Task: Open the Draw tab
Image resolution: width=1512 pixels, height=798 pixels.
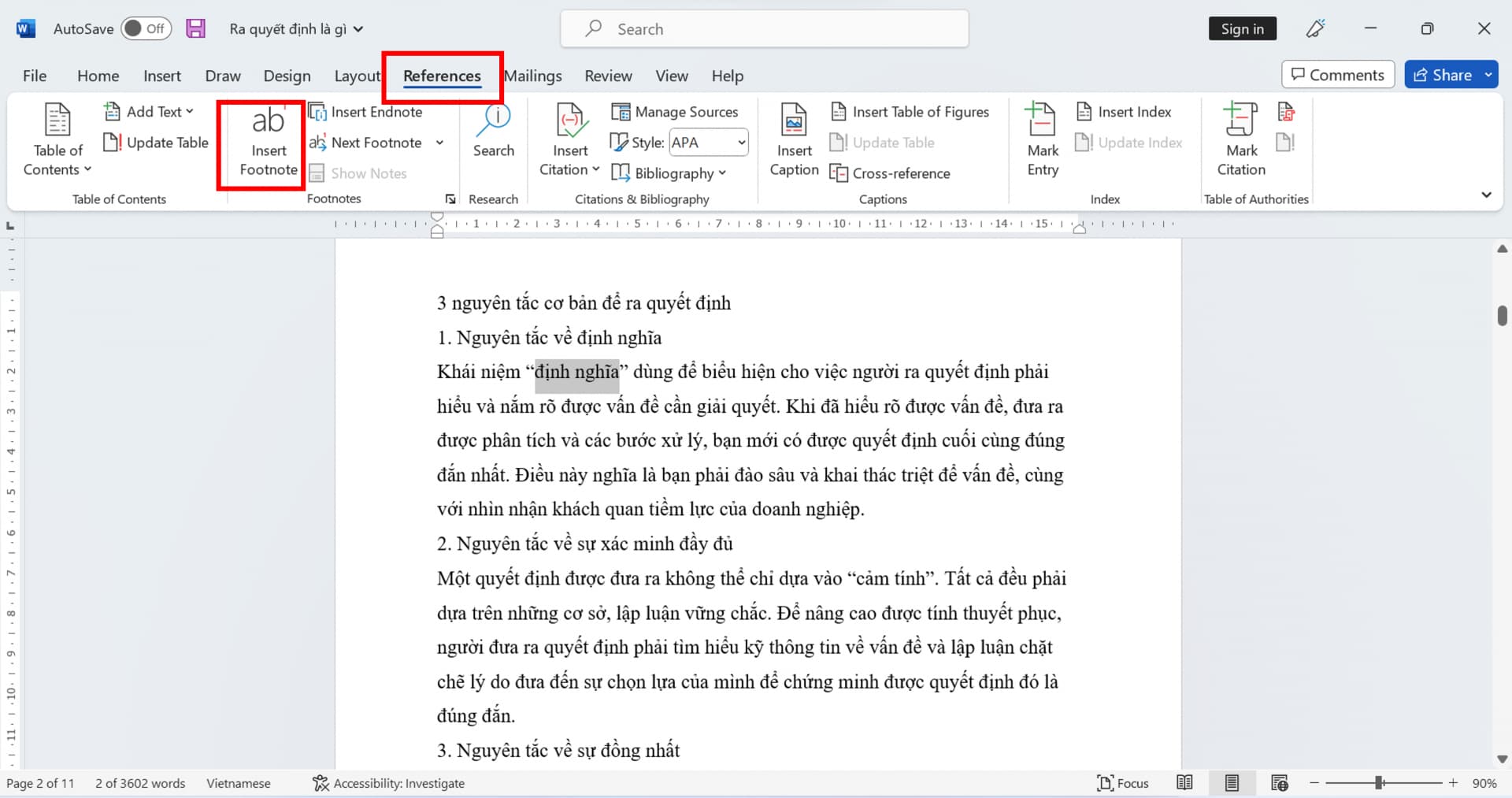Action: pos(223,76)
